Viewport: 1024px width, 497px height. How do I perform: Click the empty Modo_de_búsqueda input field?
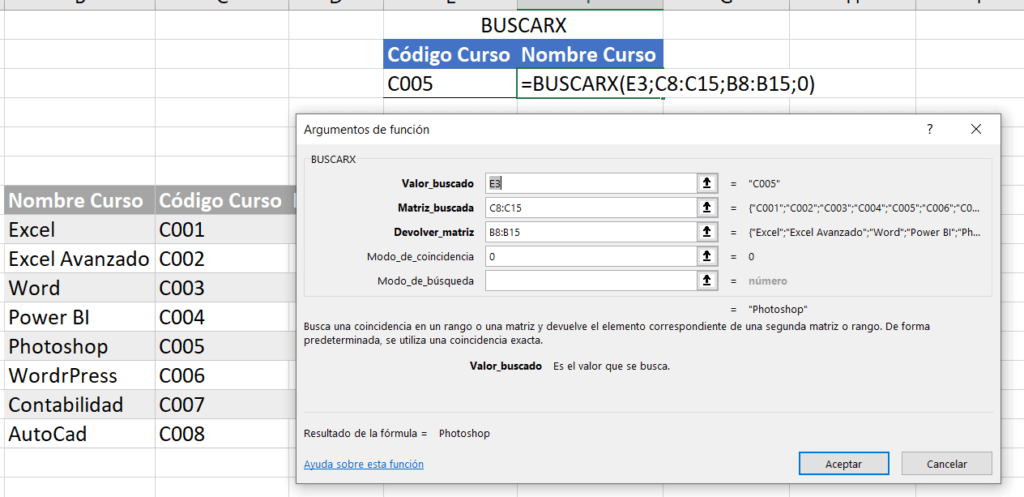[590, 281]
